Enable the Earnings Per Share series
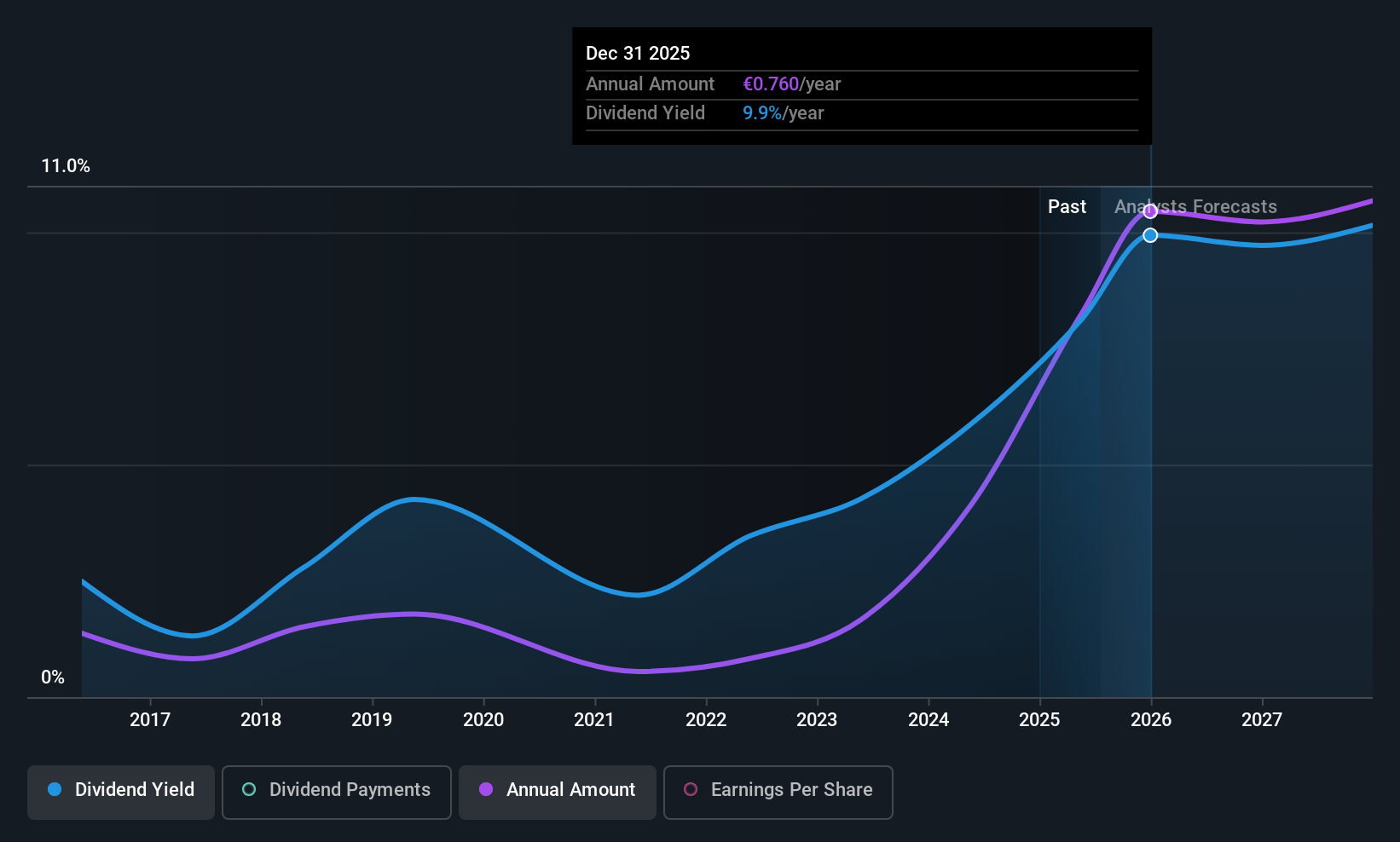The width and height of the screenshot is (1400, 842). click(778, 793)
